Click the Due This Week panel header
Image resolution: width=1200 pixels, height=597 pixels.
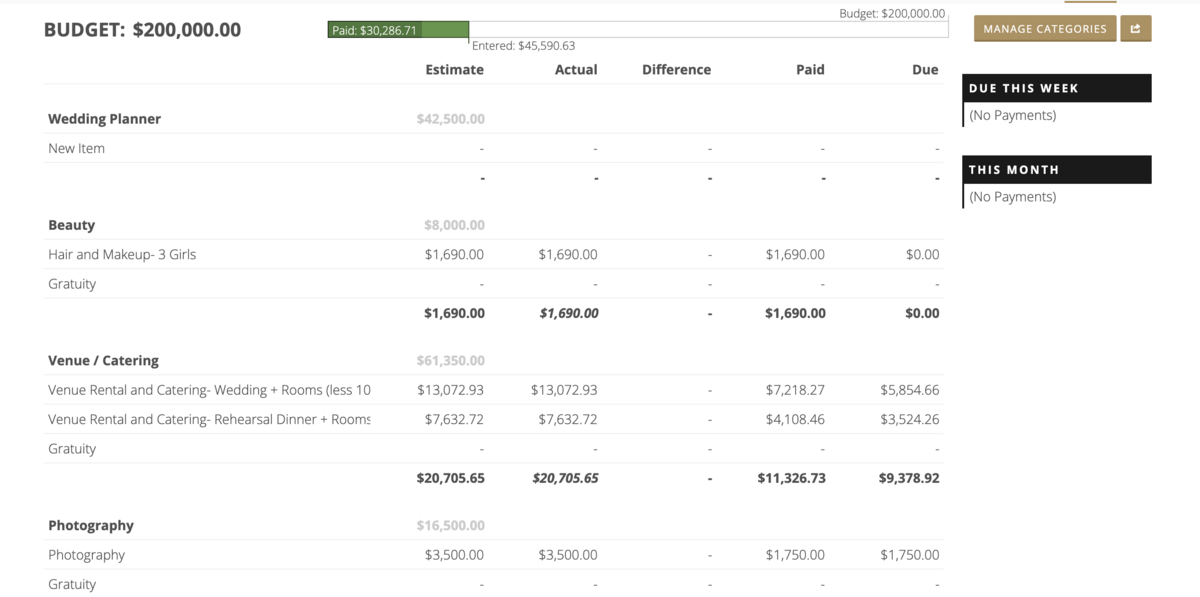[1057, 88]
